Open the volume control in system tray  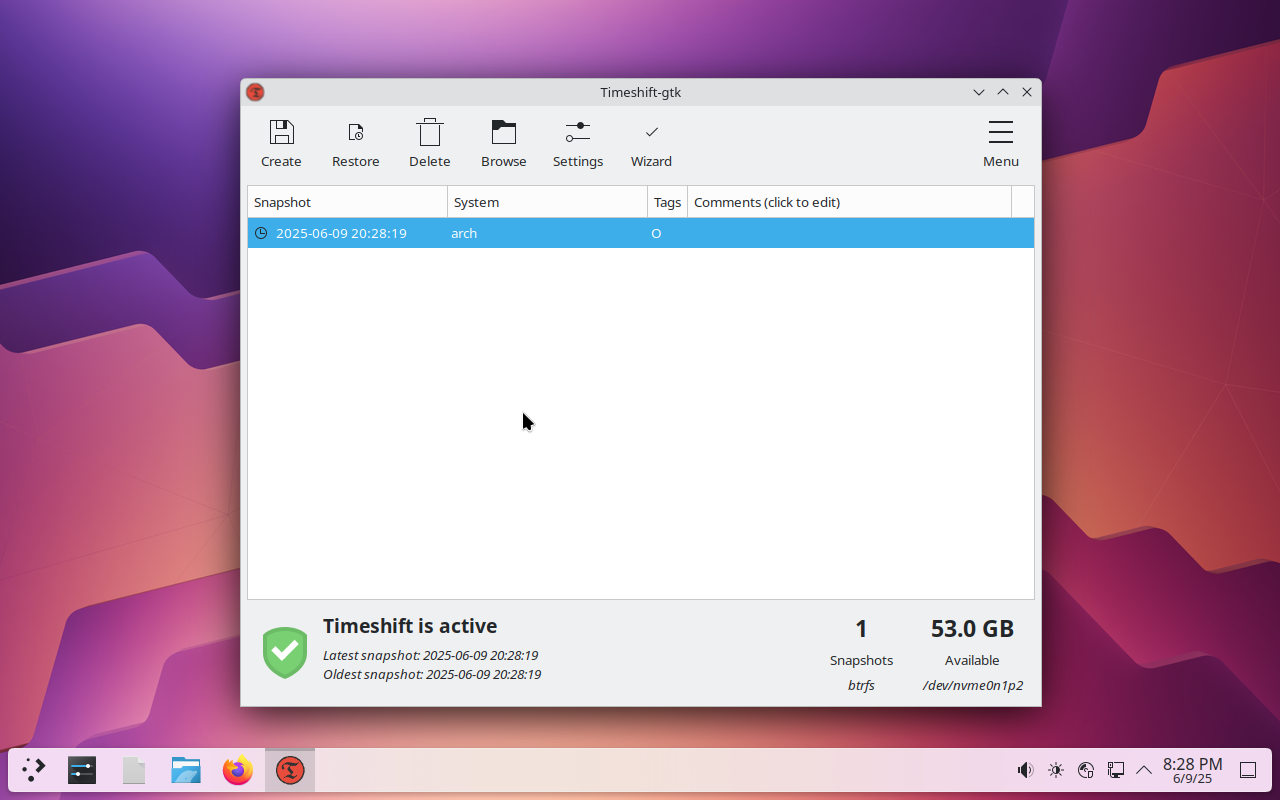coord(1025,770)
